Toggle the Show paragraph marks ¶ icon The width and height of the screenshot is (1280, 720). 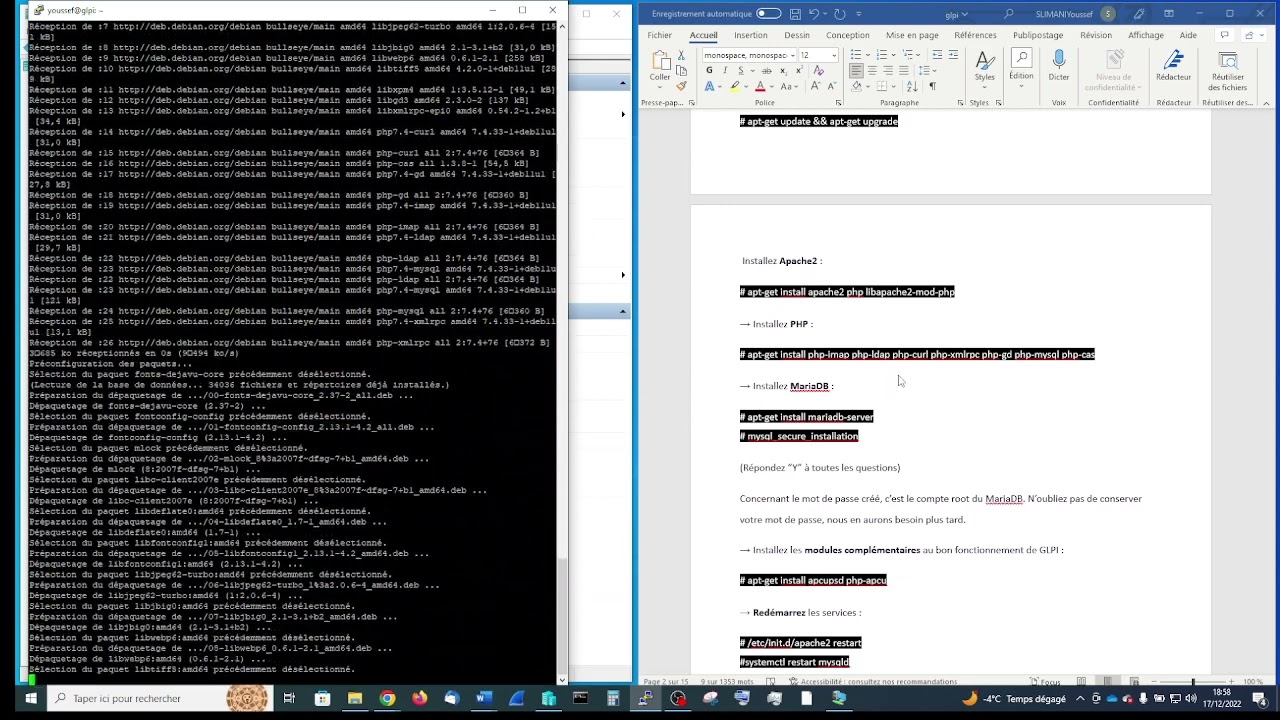pyautogui.click(x=932, y=86)
